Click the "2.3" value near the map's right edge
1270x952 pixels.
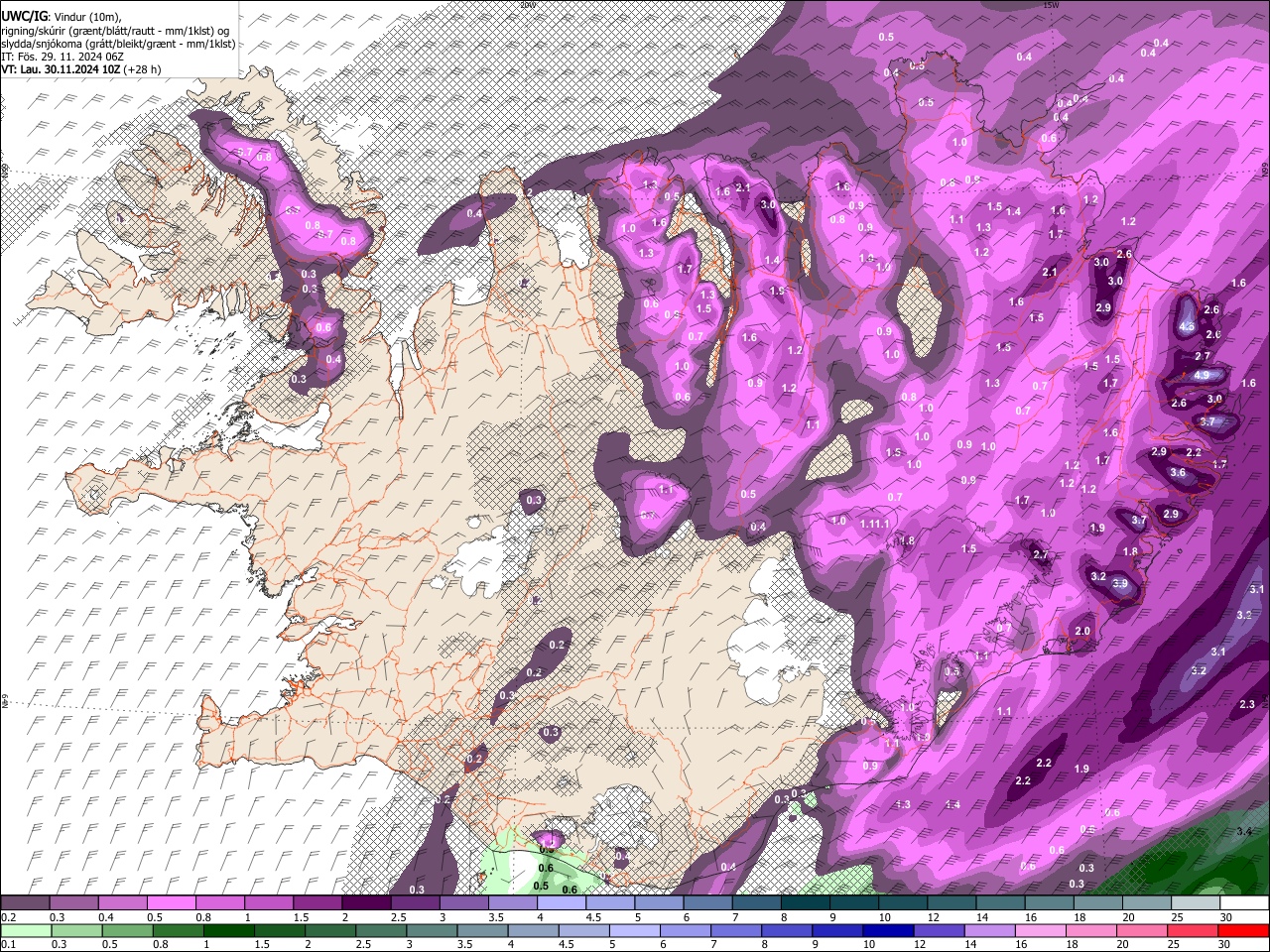pyautogui.click(x=1248, y=704)
